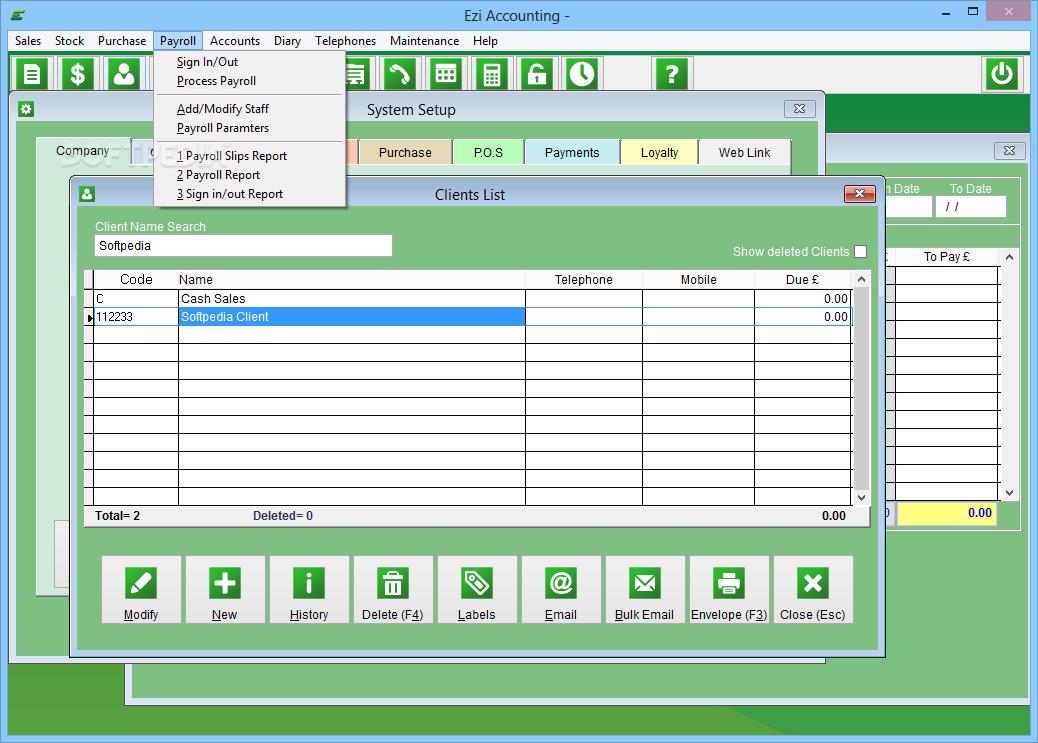
Task: Switch to Purchase tab in System Setup
Action: tap(405, 152)
